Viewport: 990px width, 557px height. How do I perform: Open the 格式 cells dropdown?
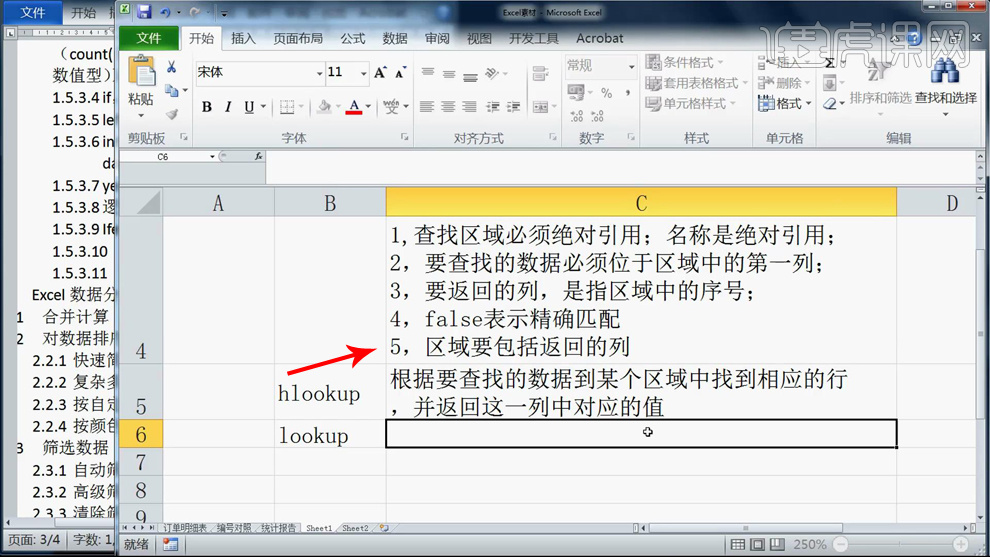pyautogui.click(x=785, y=104)
